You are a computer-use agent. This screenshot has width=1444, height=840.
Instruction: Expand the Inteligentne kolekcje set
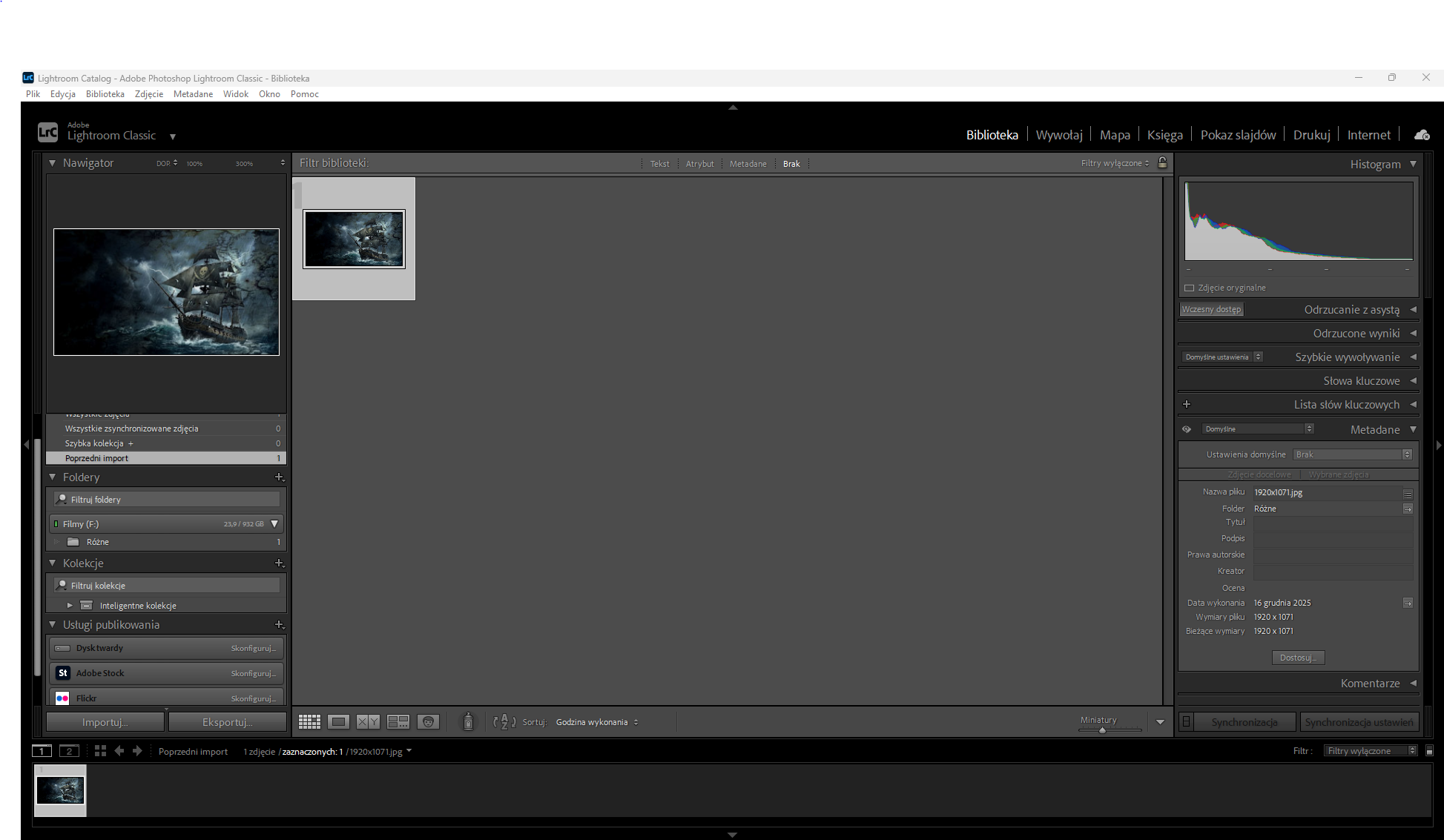tap(70, 606)
